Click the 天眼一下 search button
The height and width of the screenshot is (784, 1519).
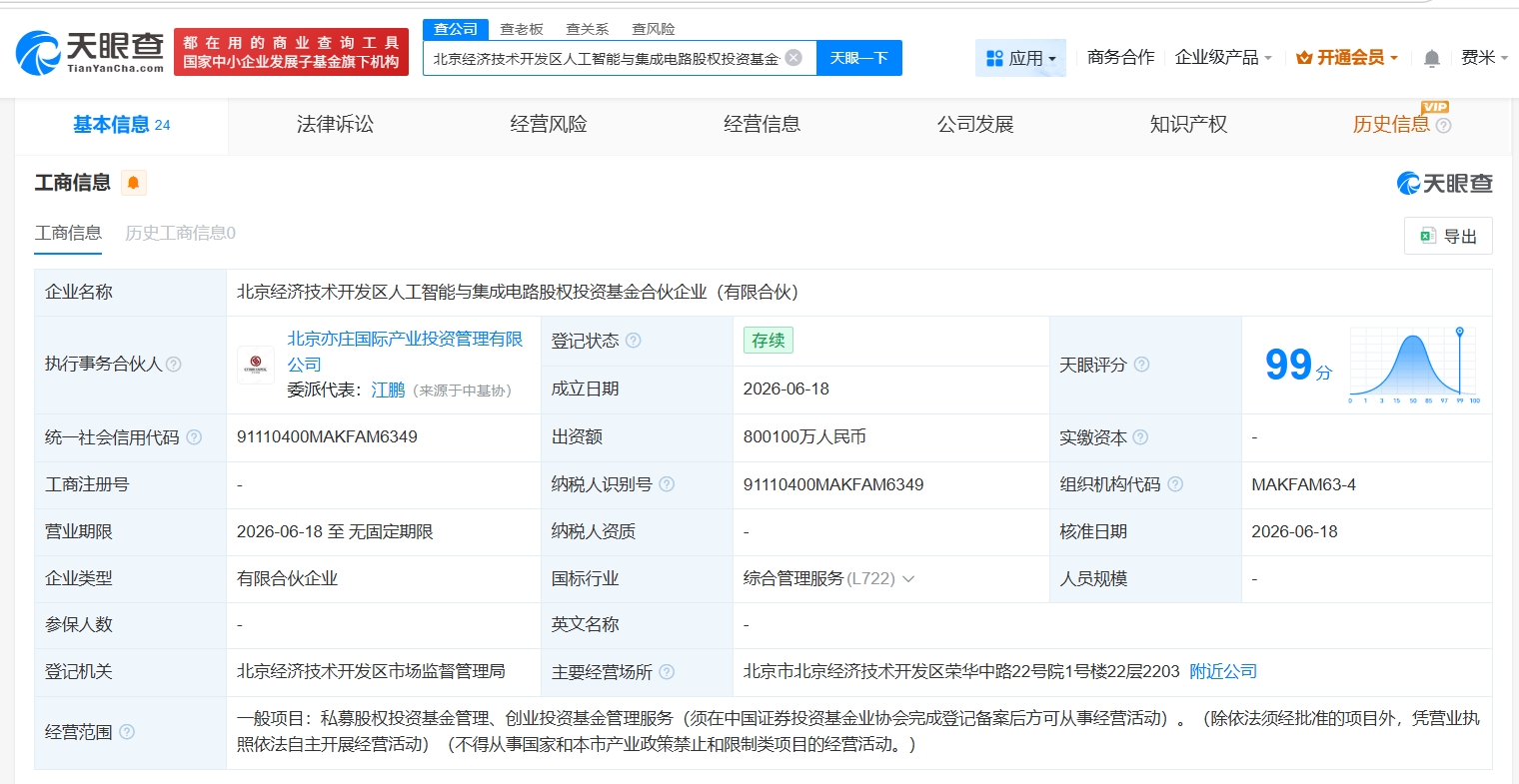click(859, 58)
